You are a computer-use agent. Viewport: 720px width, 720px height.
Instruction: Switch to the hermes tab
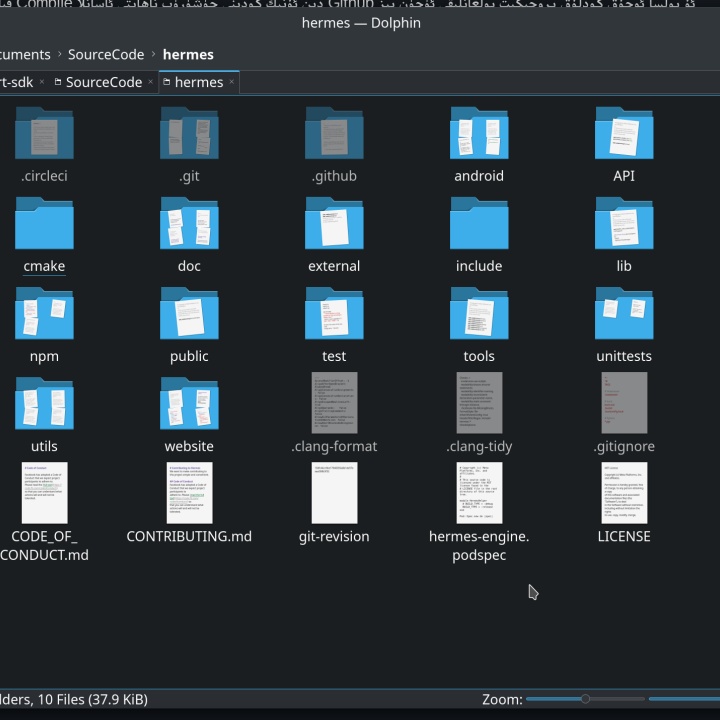[199, 82]
